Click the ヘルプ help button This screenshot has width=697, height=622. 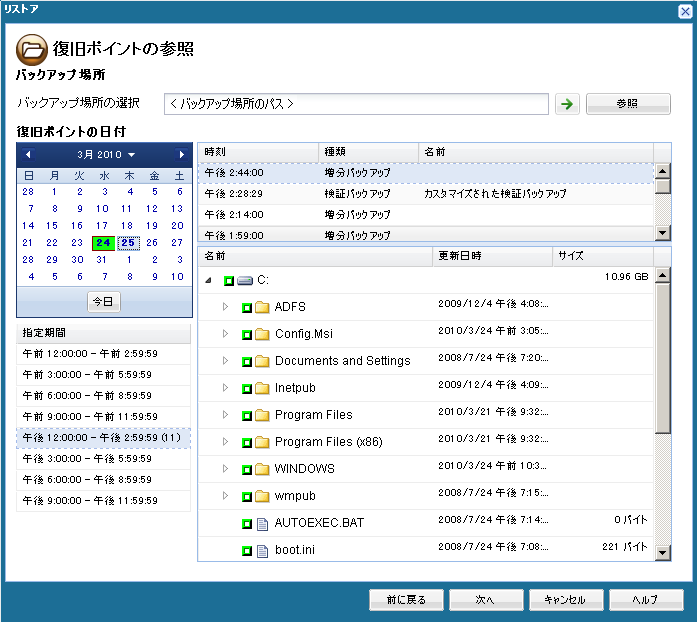(x=646, y=600)
